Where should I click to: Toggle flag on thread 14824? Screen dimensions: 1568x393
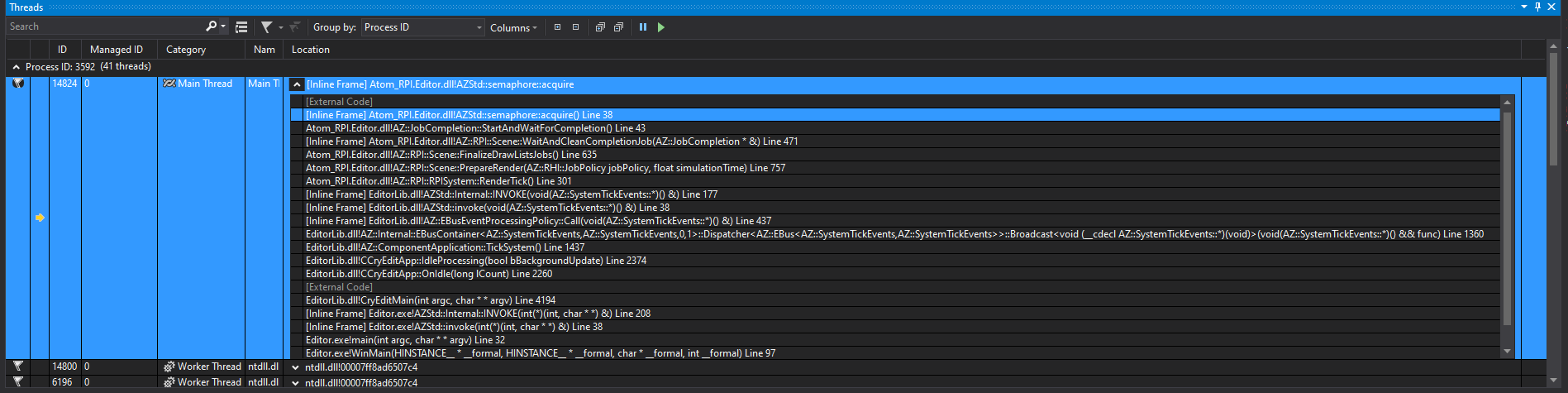[x=17, y=84]
